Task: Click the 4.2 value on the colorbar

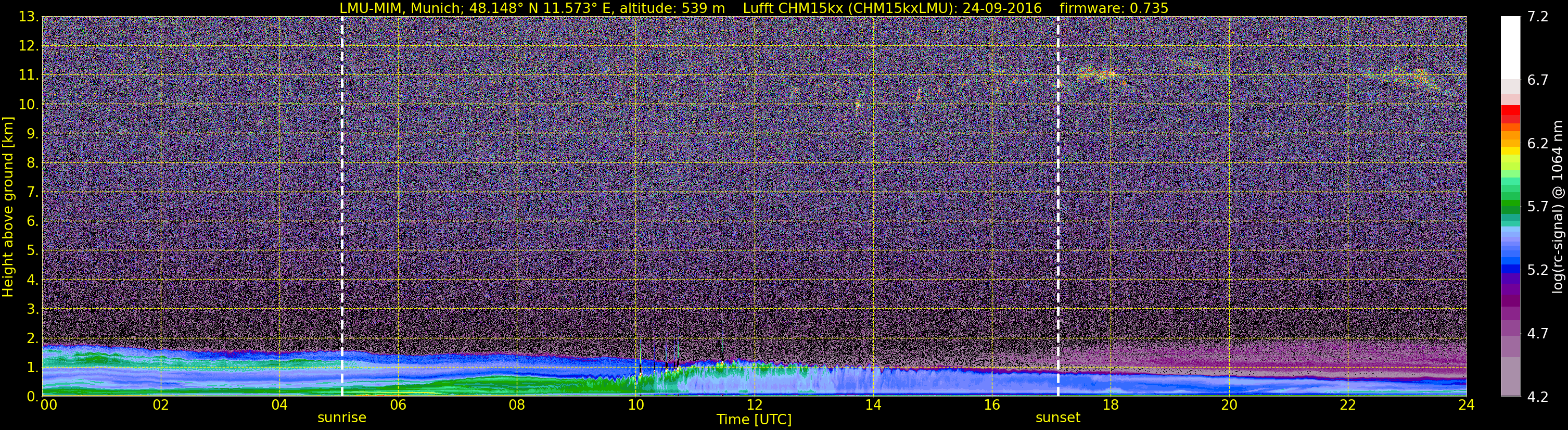Action: point(1538,397)
